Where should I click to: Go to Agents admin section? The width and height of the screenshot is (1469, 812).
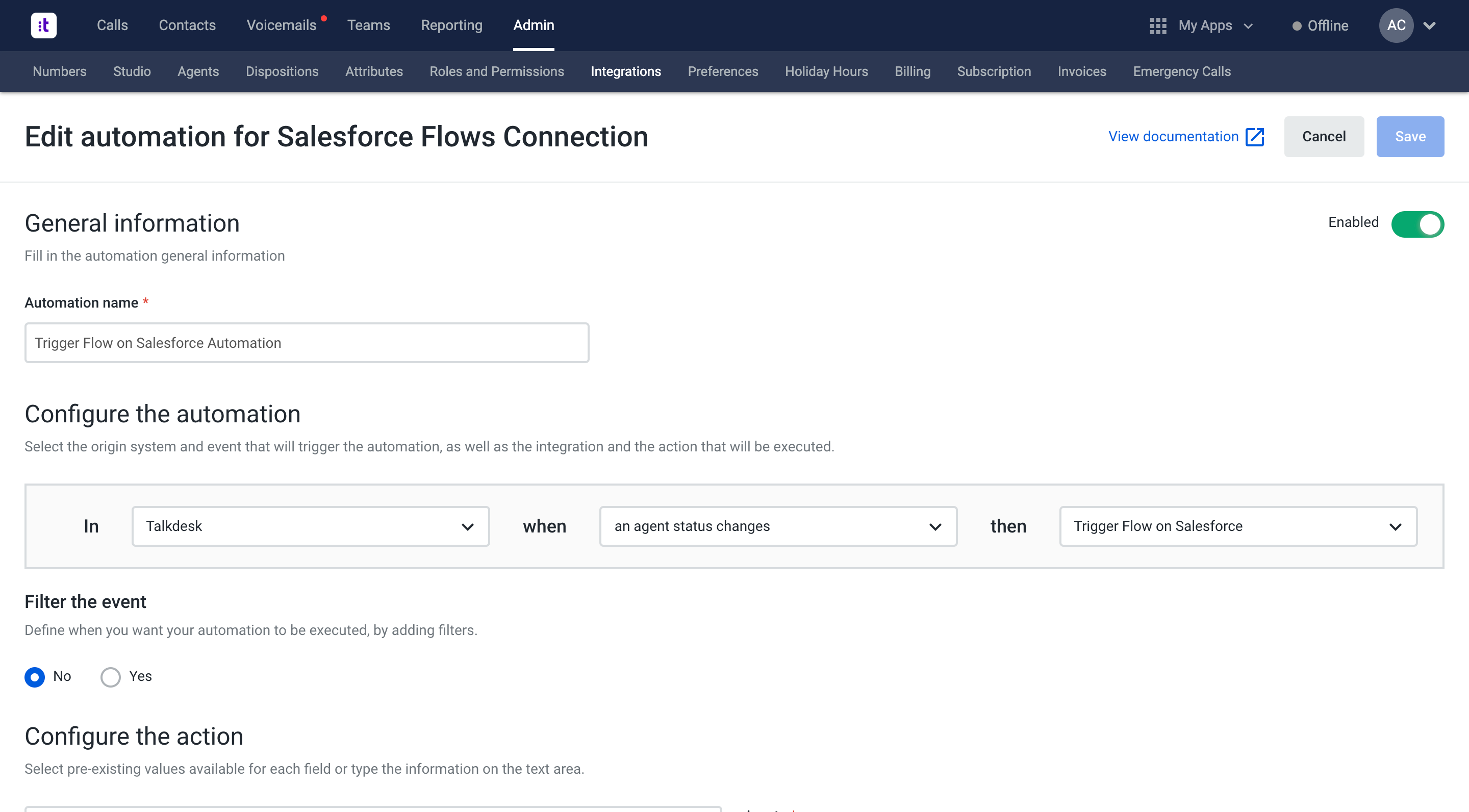coord(198,71)
